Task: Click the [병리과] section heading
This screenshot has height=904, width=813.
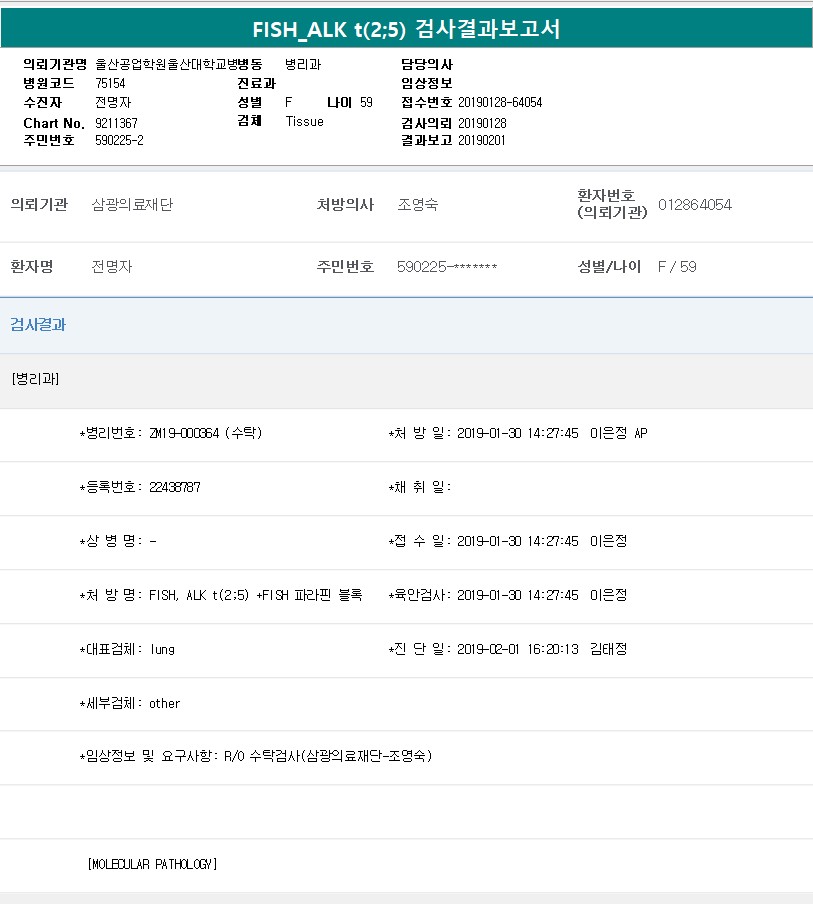Action: tap(36, 380)
